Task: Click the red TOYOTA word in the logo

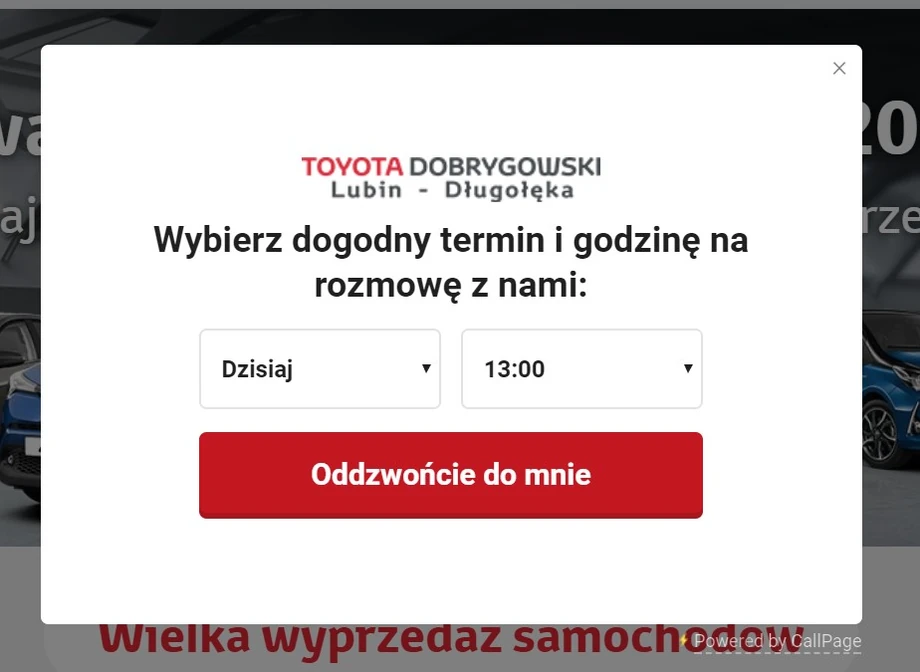Action: (352, 167)
